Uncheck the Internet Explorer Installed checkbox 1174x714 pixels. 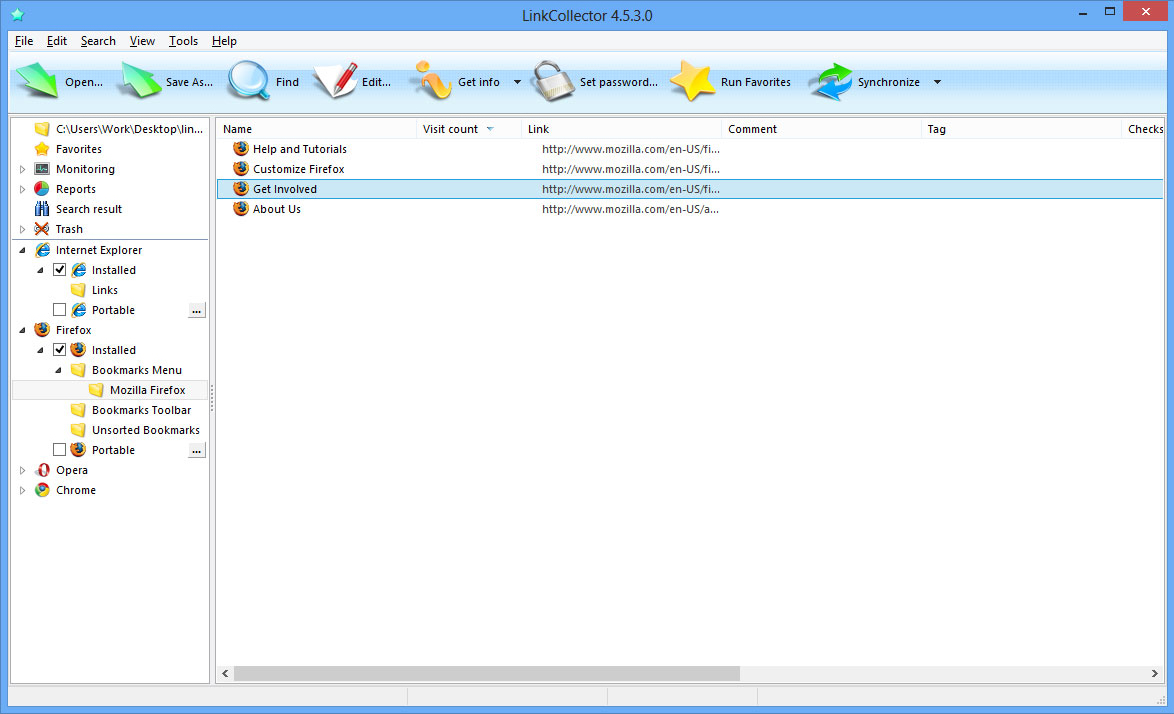tap(60, 270)
